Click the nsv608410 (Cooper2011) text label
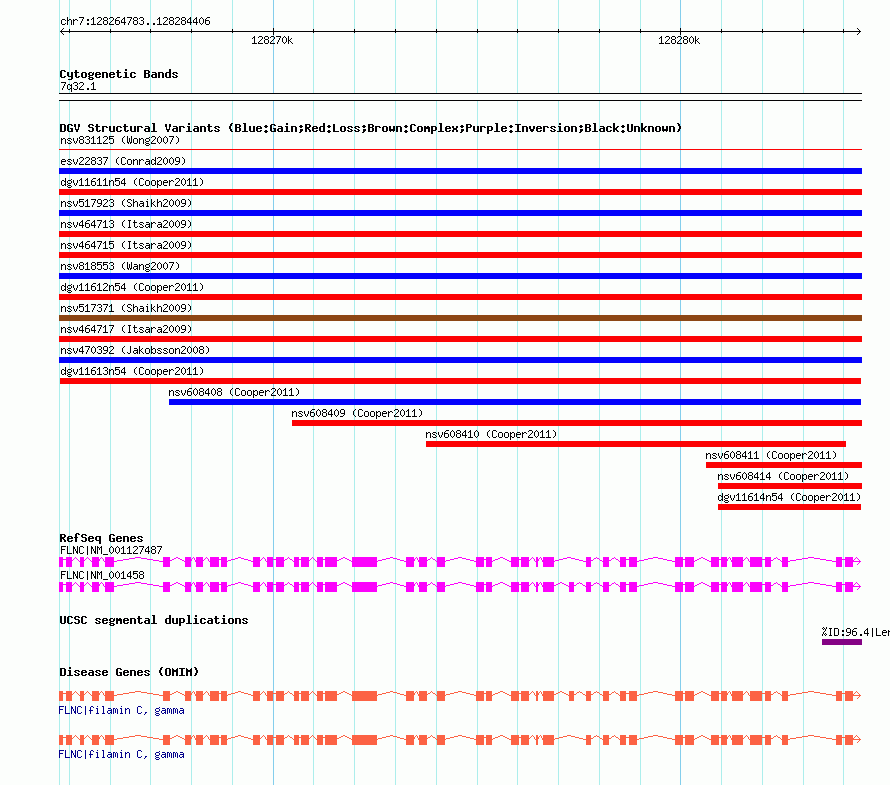The image size is (890, 785). pos(491,434)
